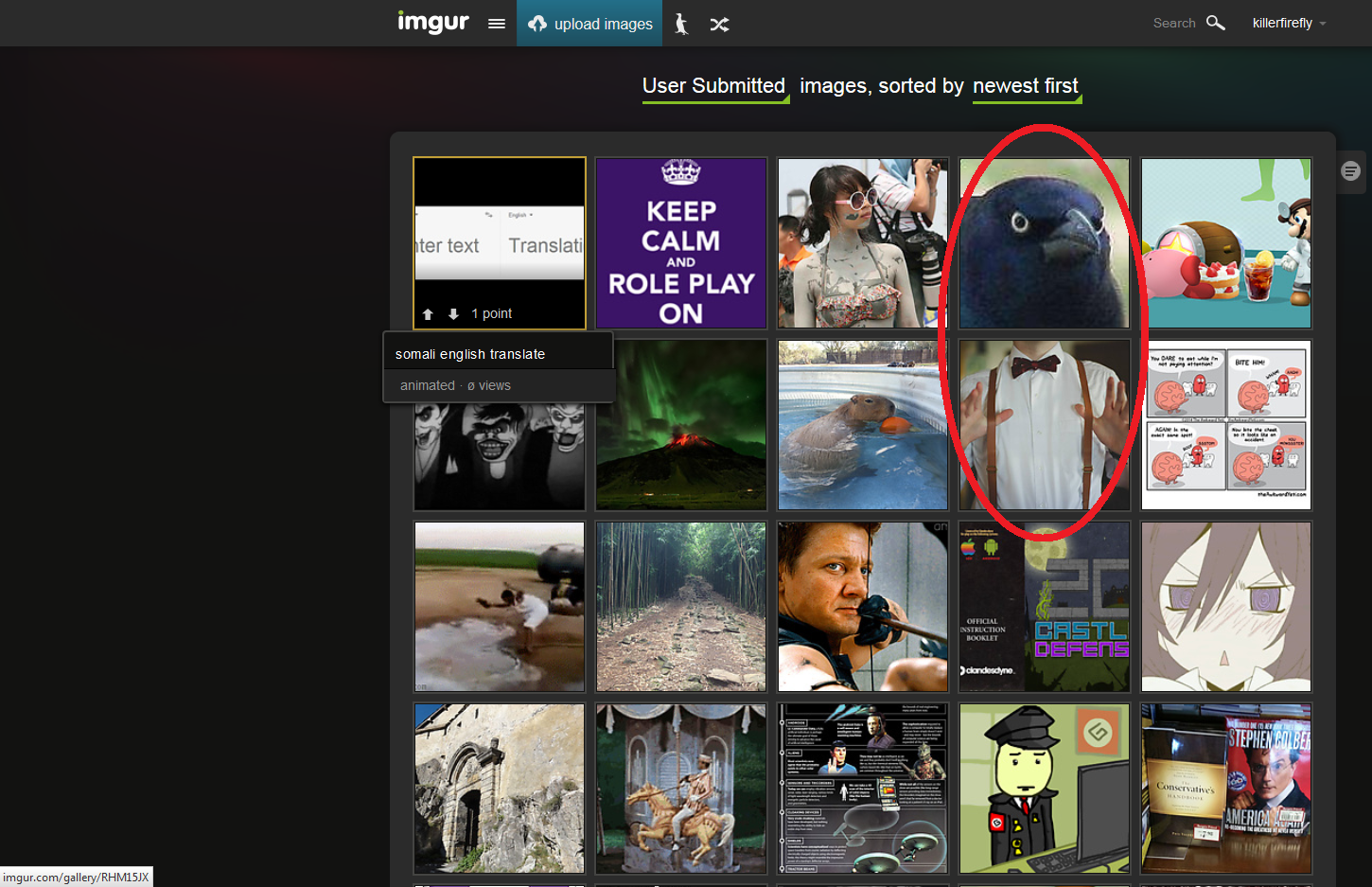Viewport: 1372px width, 887px height.
Task: Click the comment bubble icon at right edge
Action: coord(1350,171)
